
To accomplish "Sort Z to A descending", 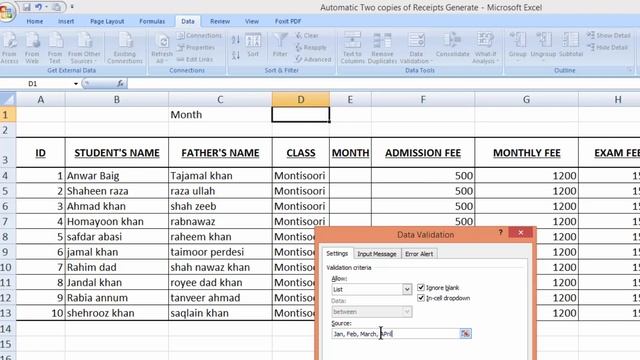I will coord(236,55).
